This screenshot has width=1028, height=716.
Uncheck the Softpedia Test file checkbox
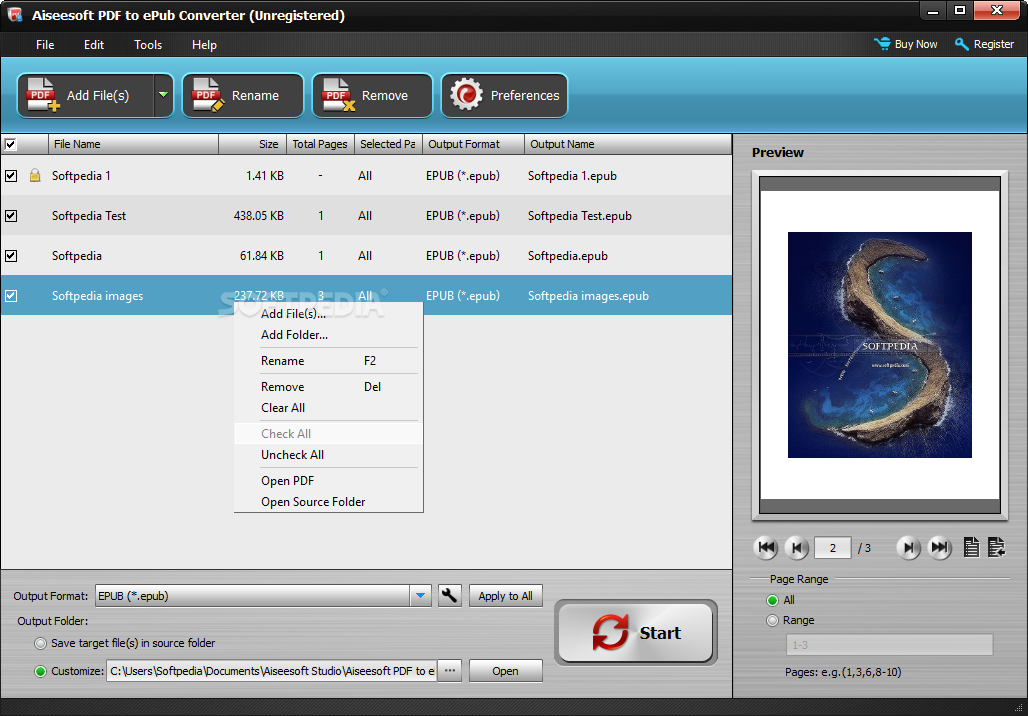click(11, 216)
